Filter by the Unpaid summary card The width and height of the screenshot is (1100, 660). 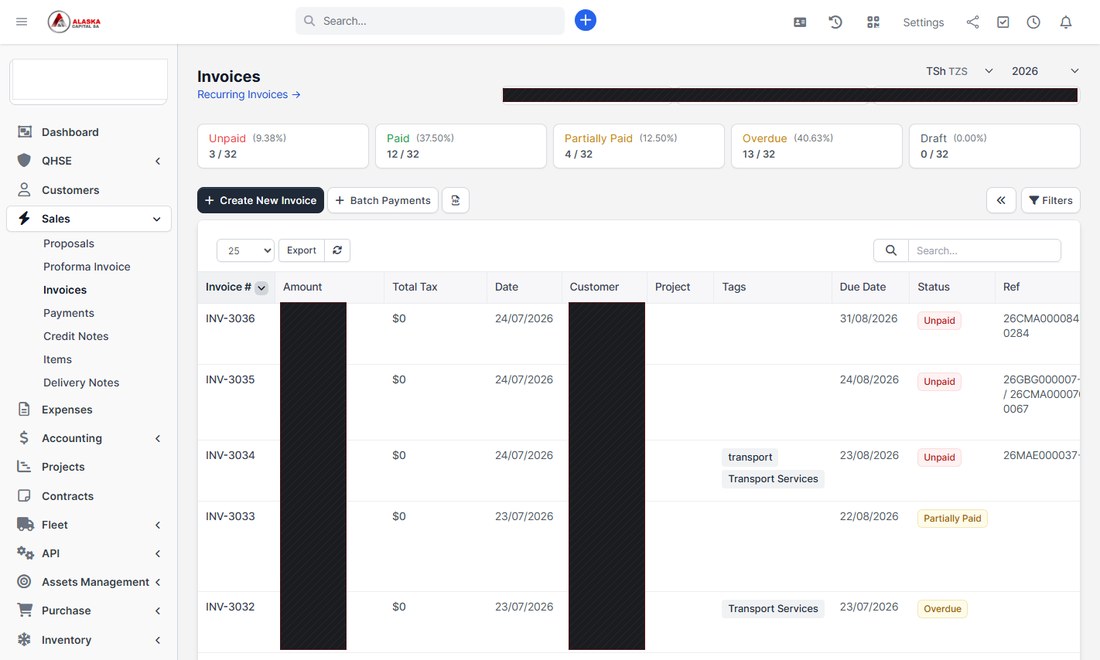(x=283, y=146)
